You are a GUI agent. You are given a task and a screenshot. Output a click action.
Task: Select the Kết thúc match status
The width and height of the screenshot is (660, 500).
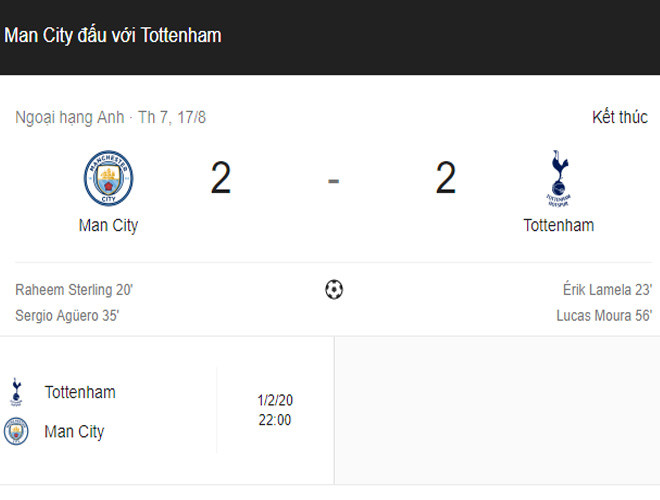(619, 118)
